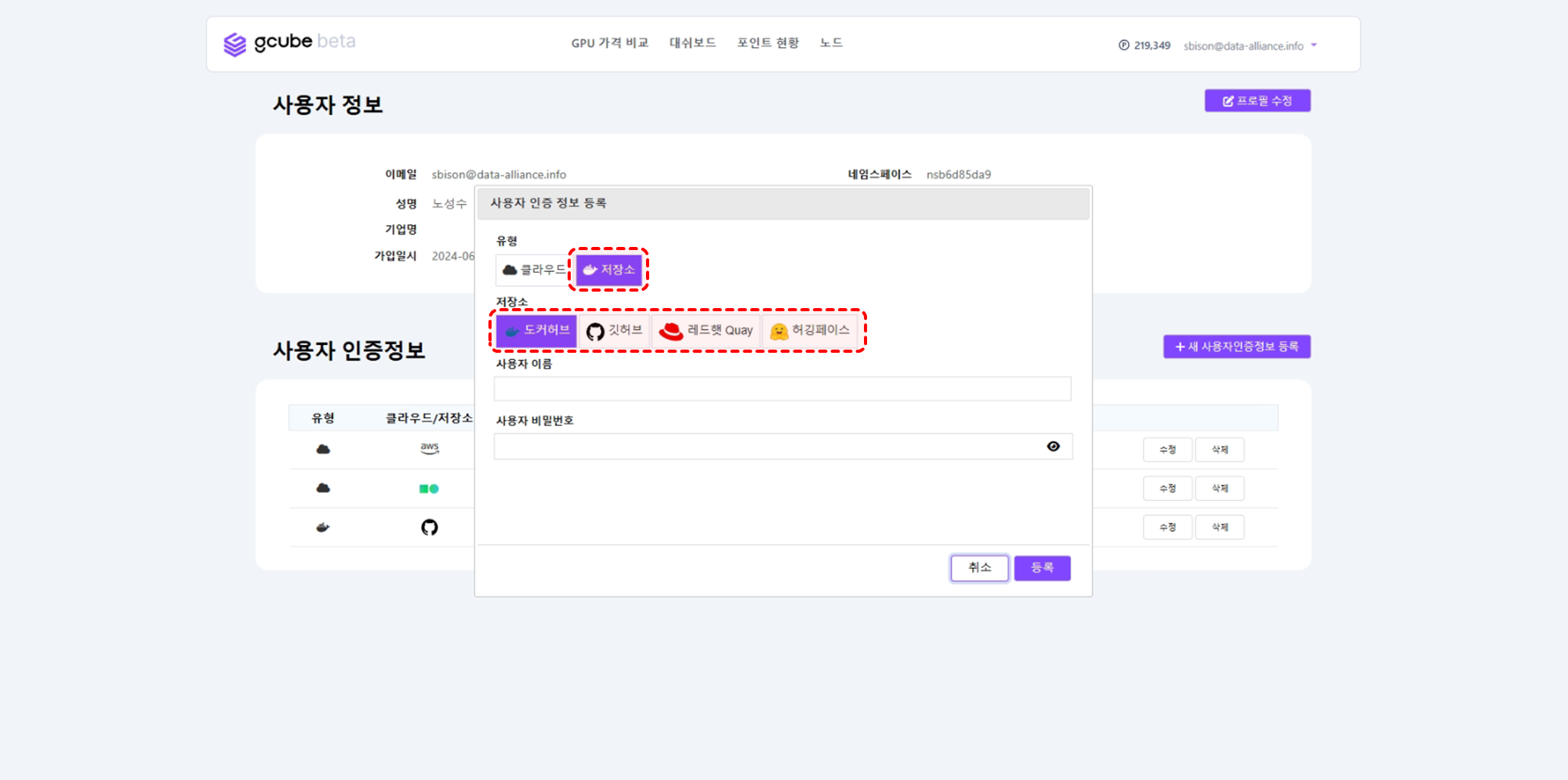The height and width of the screenshot is (780, 1568).
Task: Click the points coin icon
Action: pos(1123,45)
